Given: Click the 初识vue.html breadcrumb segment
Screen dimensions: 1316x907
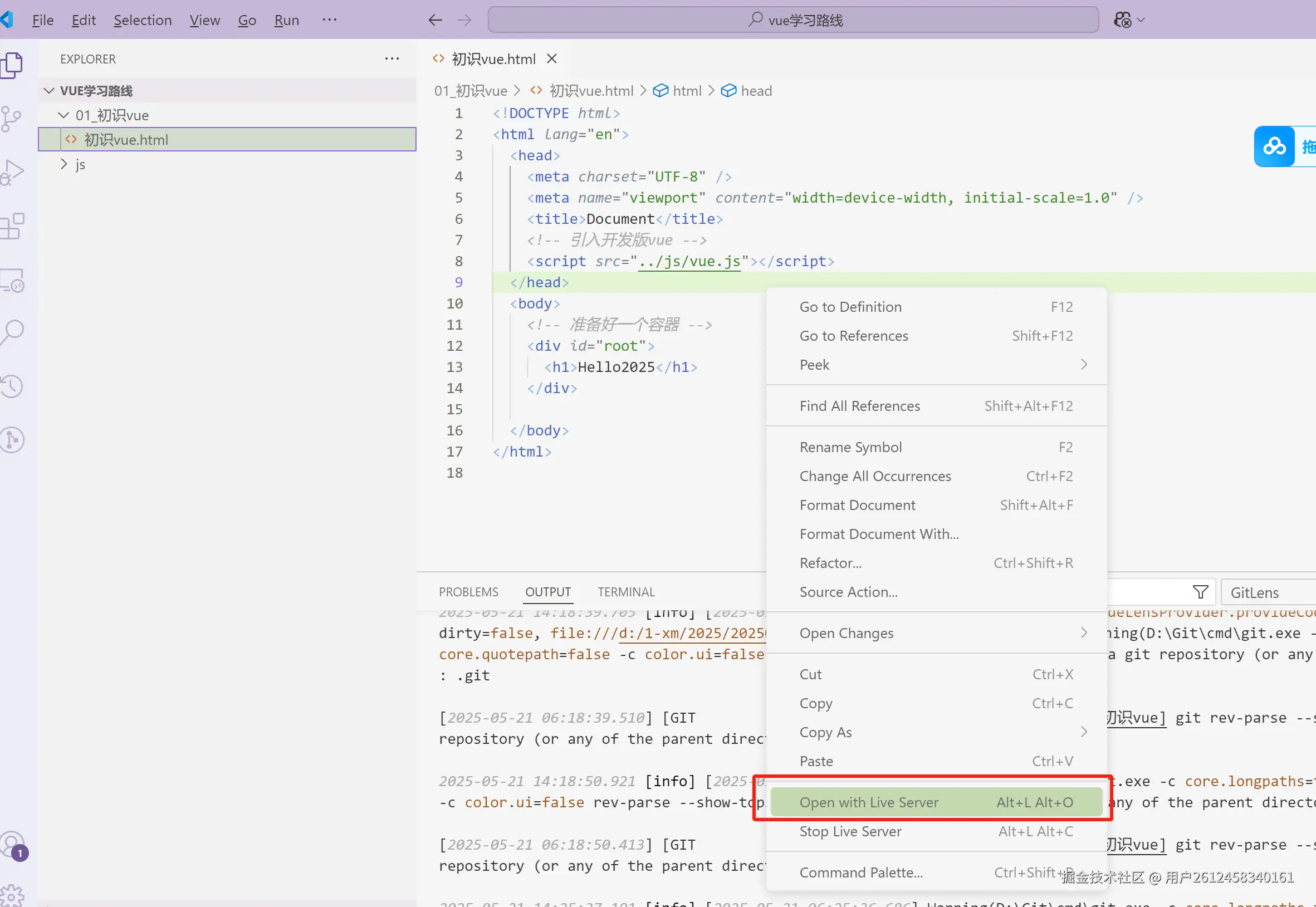Looking at the screenshot, I should pyautogui.click(x=581, y=91).
